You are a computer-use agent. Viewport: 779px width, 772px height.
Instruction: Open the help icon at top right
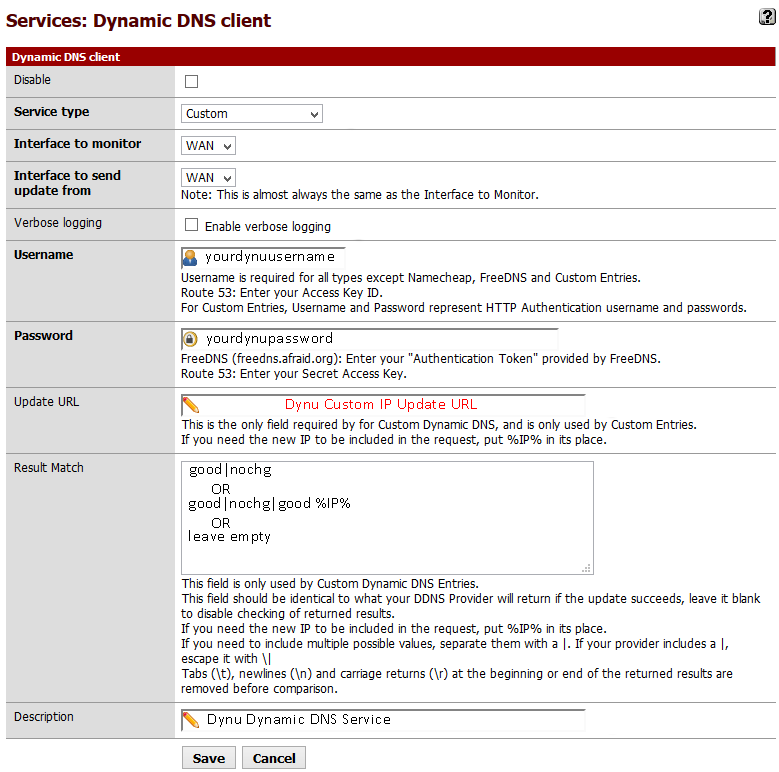pos(767,16)
